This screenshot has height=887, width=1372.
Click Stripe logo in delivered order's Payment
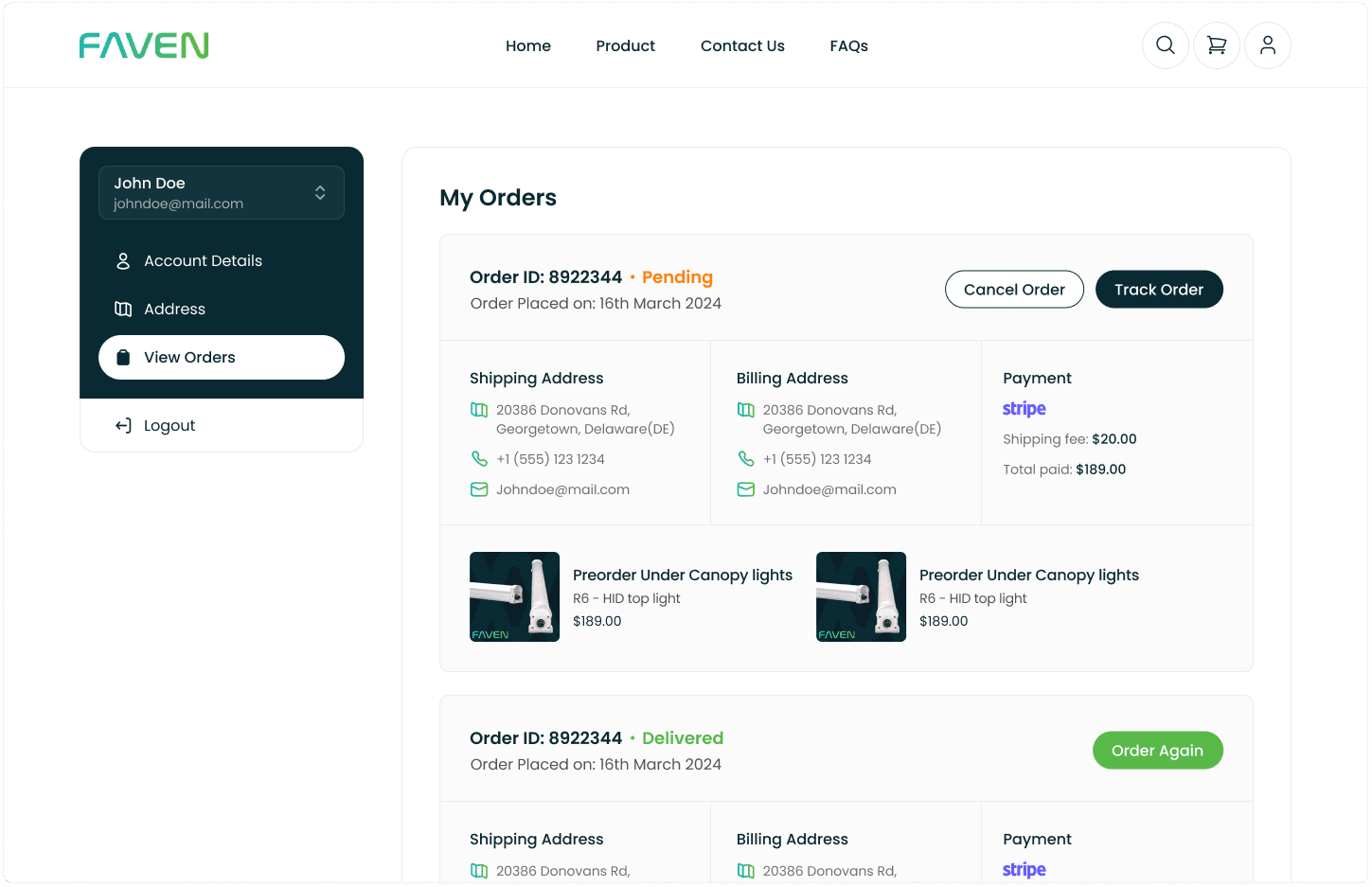pos(1025,870)
